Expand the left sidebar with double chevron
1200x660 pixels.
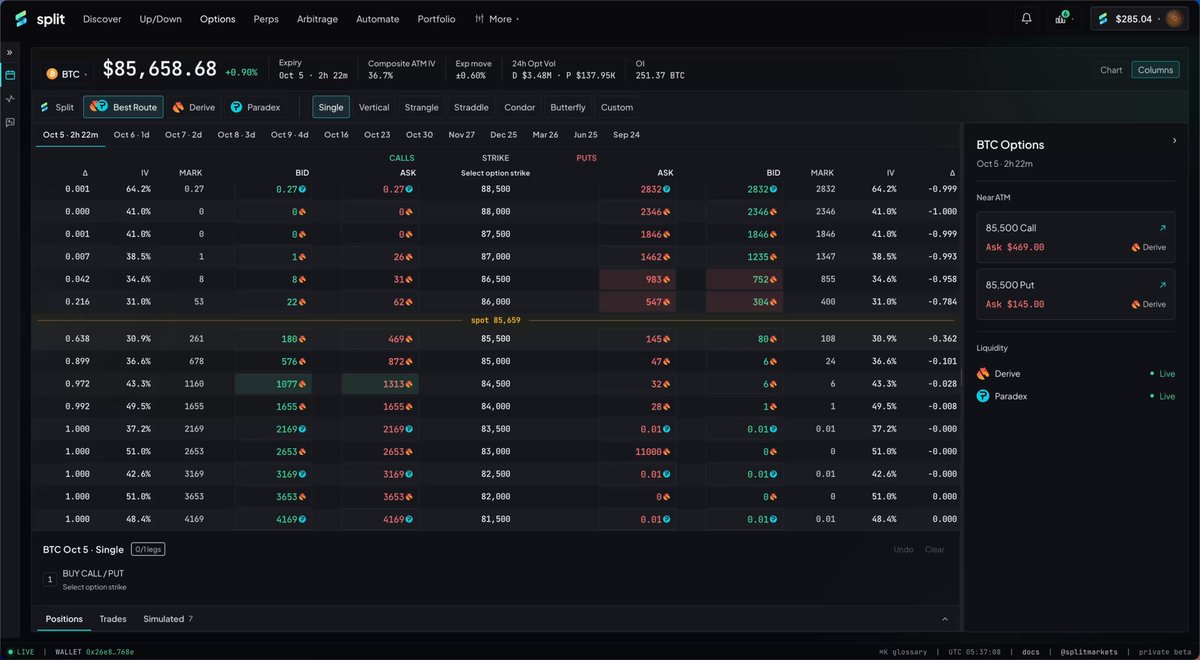tap(10, 52)
